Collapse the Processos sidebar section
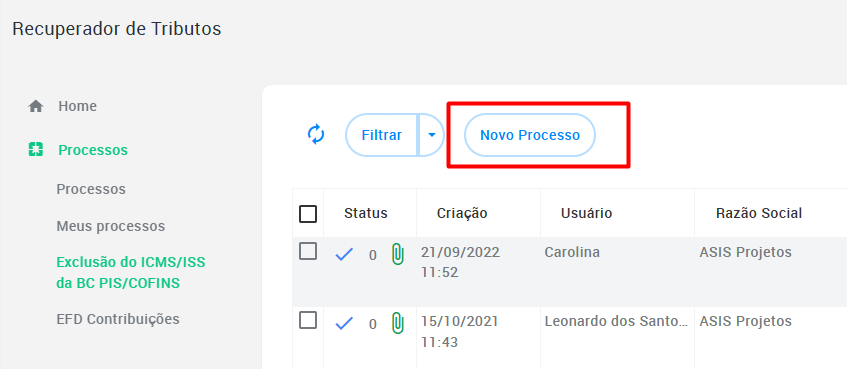Image resolution: width=847 pixels, height=369 pixels. (x=93, y=150)
